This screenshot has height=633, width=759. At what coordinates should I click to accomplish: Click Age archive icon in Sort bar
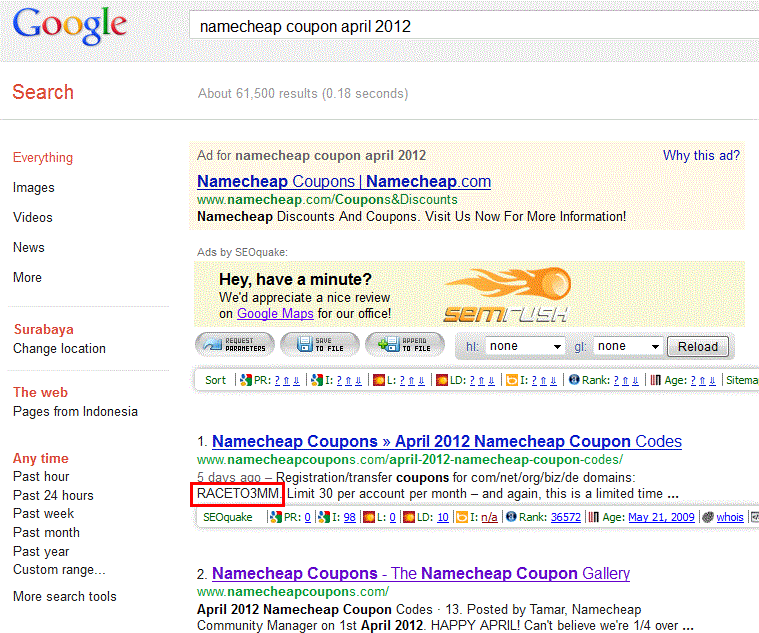point(656,380)
